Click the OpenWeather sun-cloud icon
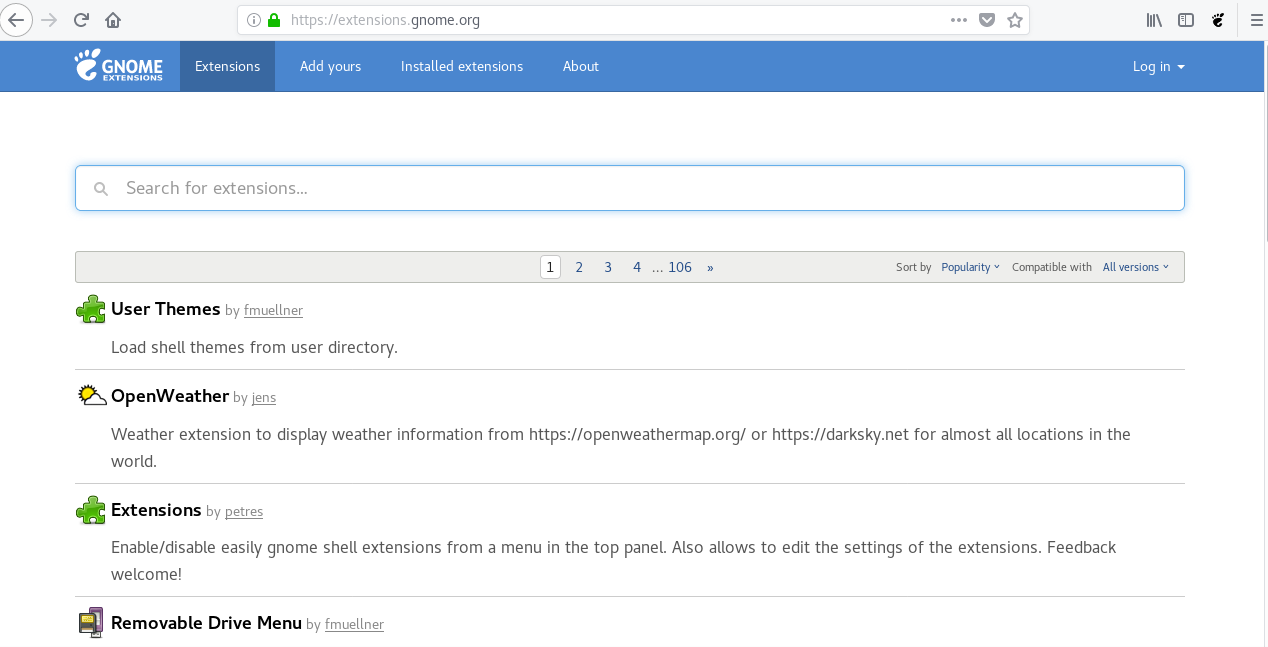The height and width of the screenshot is (647, 1268). click(92, 396)
